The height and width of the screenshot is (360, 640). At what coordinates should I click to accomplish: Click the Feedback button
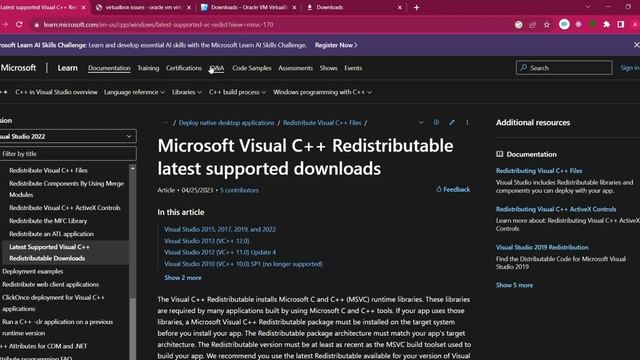coord(453,189)
